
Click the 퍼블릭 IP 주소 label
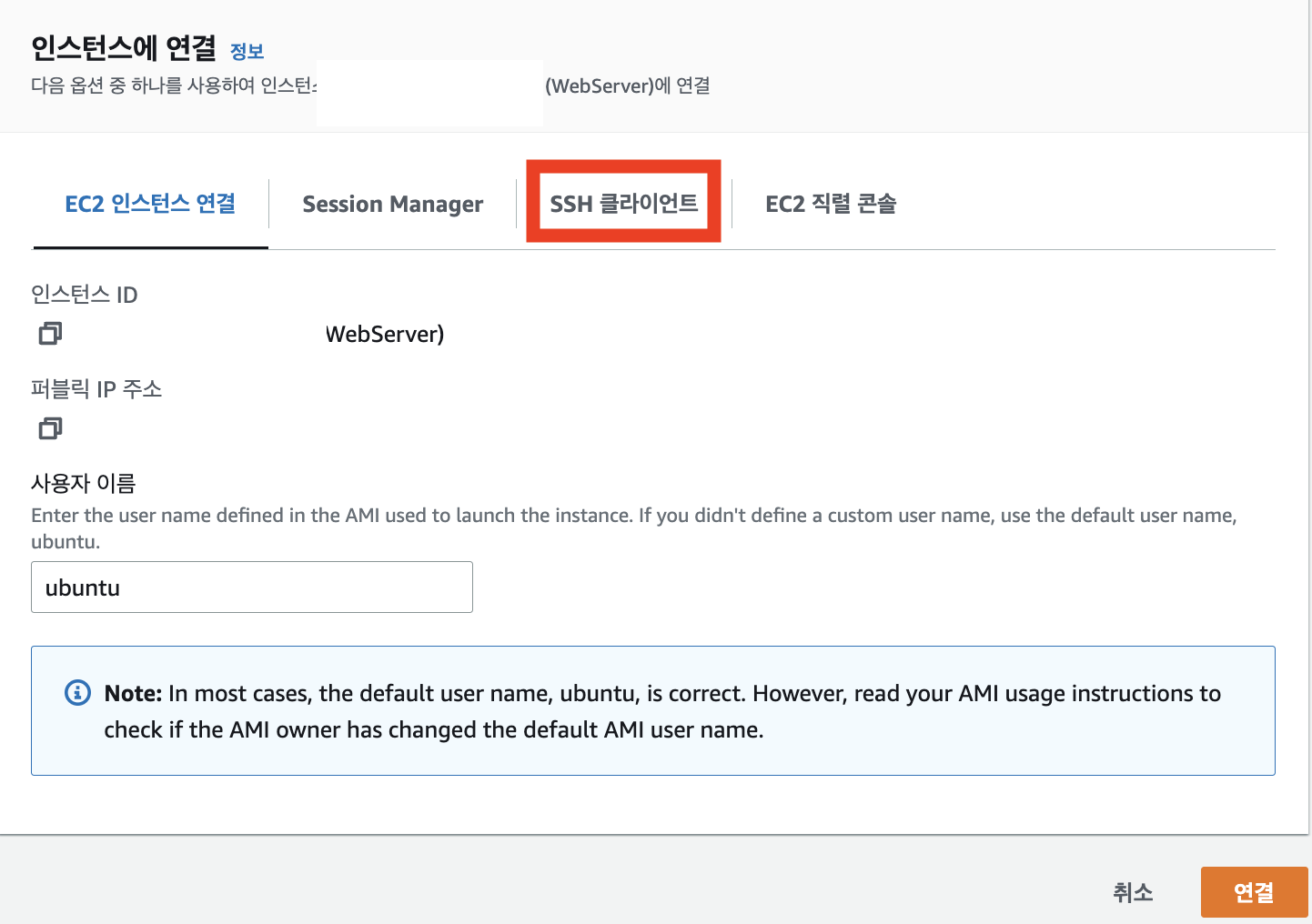click(96, 389)
